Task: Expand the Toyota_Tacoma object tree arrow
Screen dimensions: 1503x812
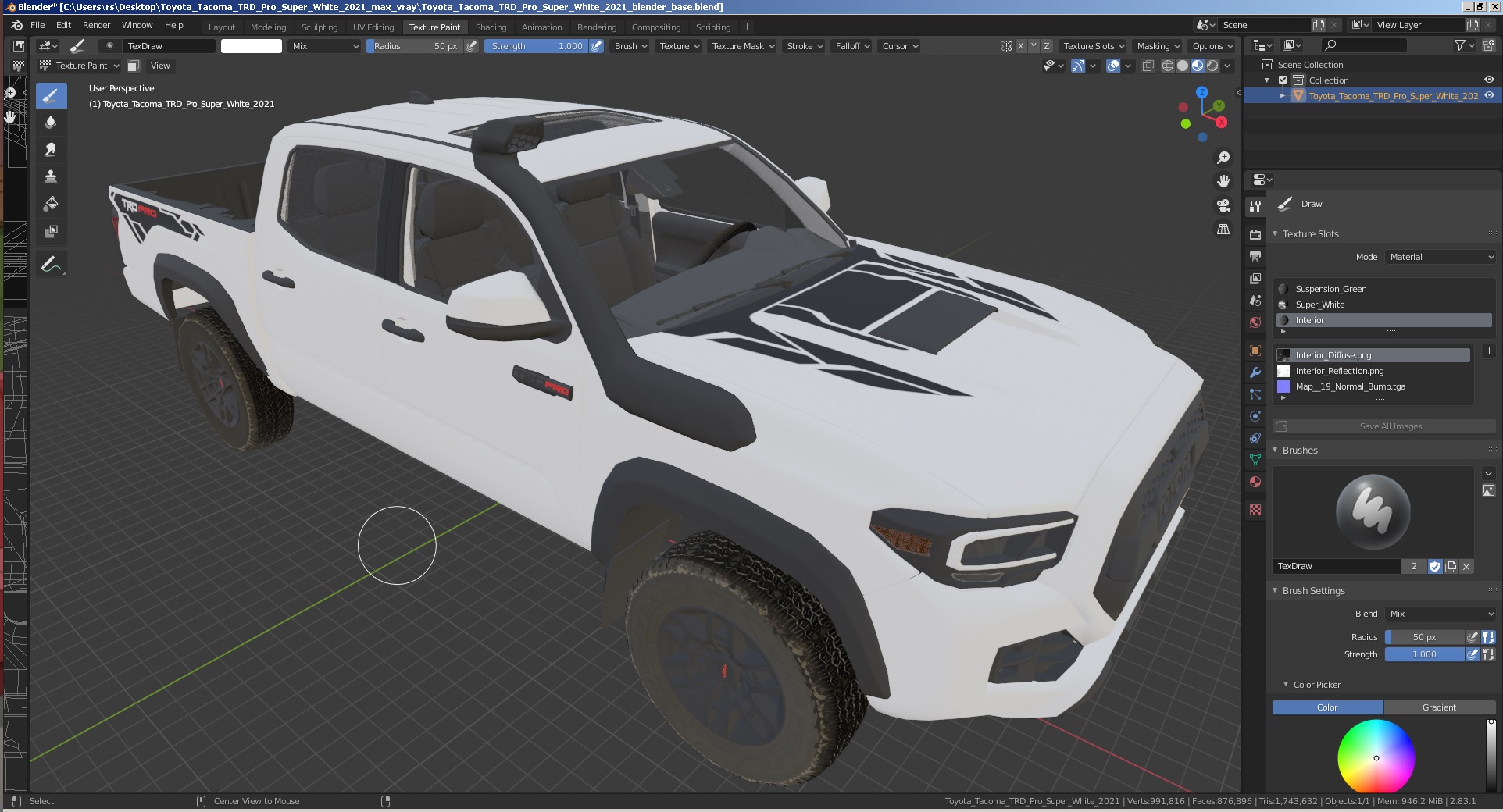Action: click(1283, 95)
